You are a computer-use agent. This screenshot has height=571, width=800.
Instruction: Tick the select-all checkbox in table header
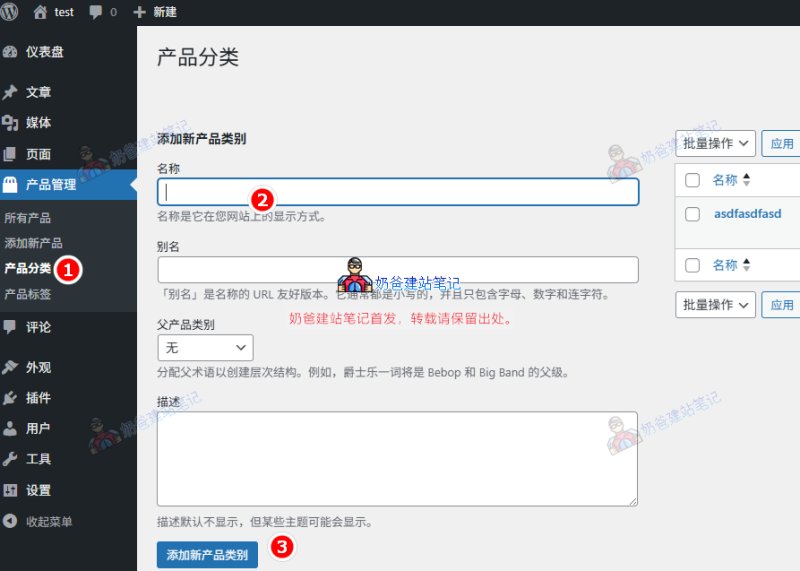pyautogui.click(x=692, y=180)
